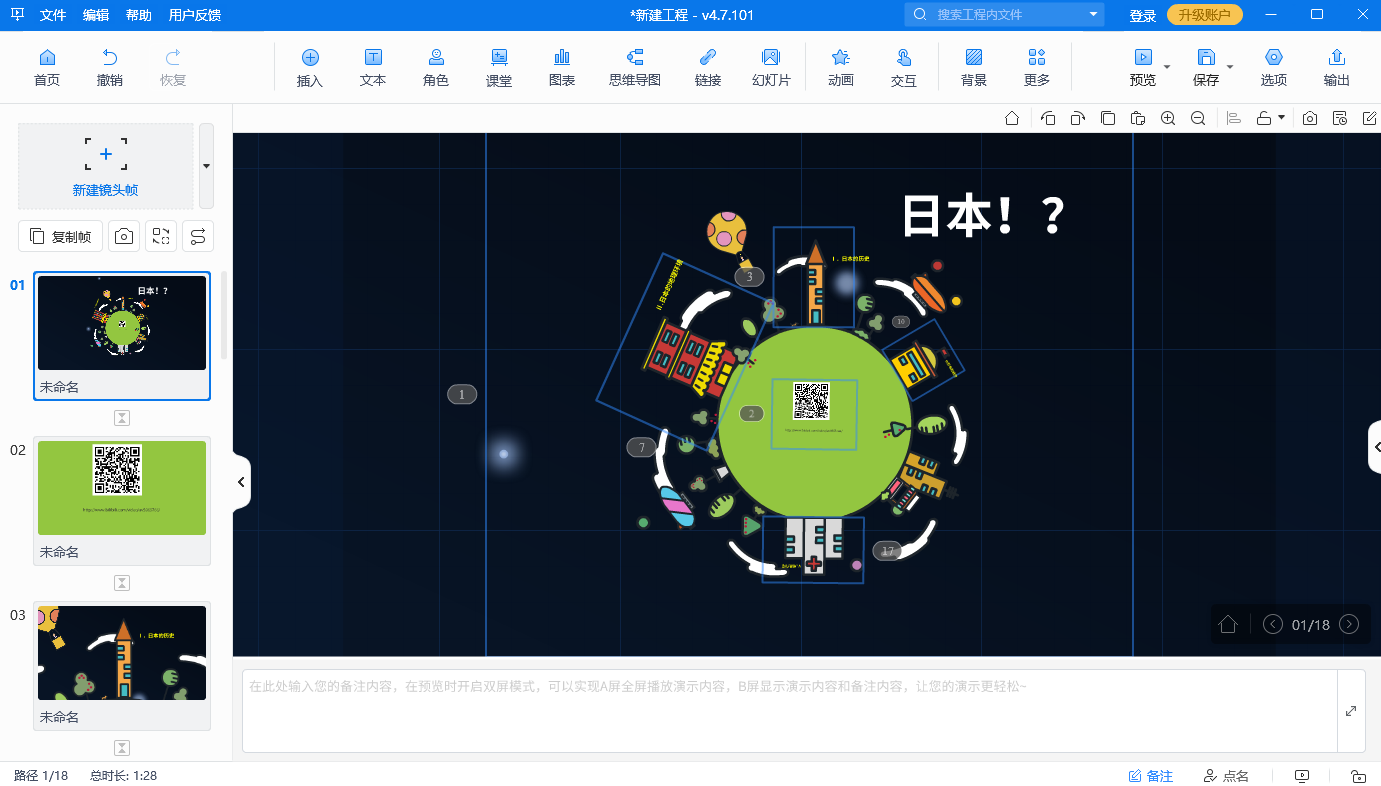Open the 幻灯片 slideshow tool
The width and height of the screenshot is (1381, 786).
(771, 67)
